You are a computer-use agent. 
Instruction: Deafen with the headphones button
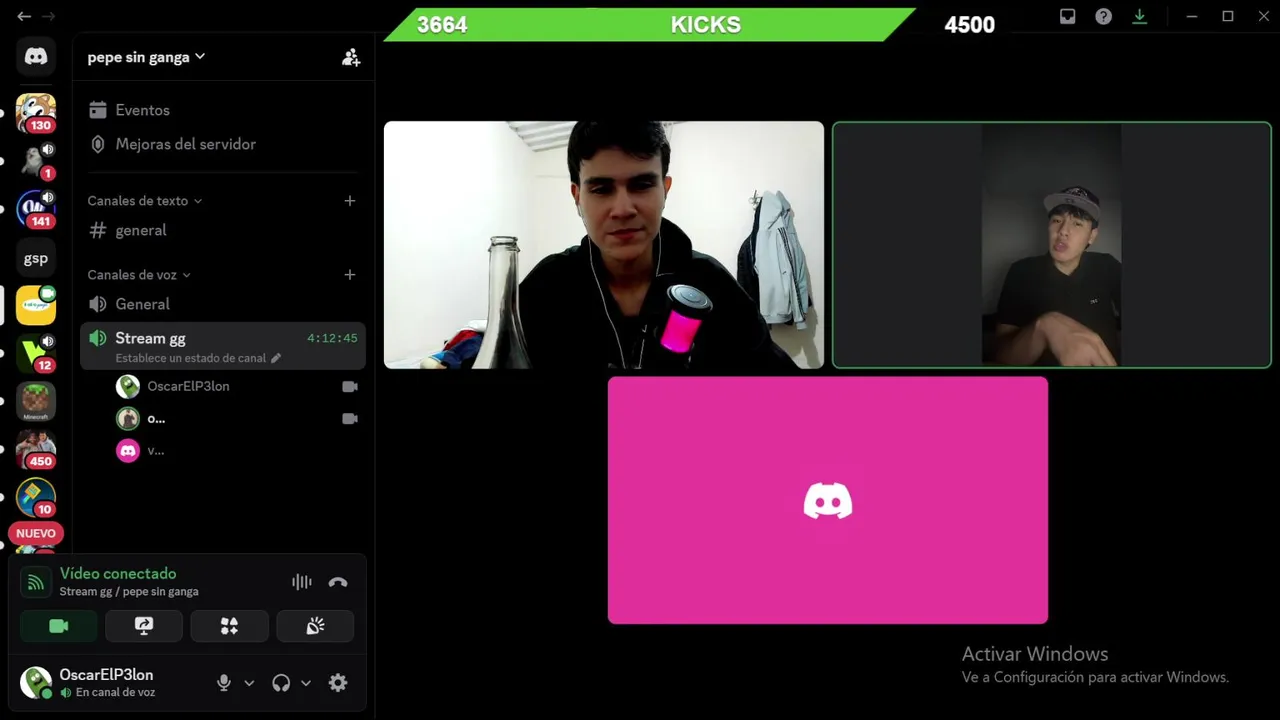tap(281, 683)
